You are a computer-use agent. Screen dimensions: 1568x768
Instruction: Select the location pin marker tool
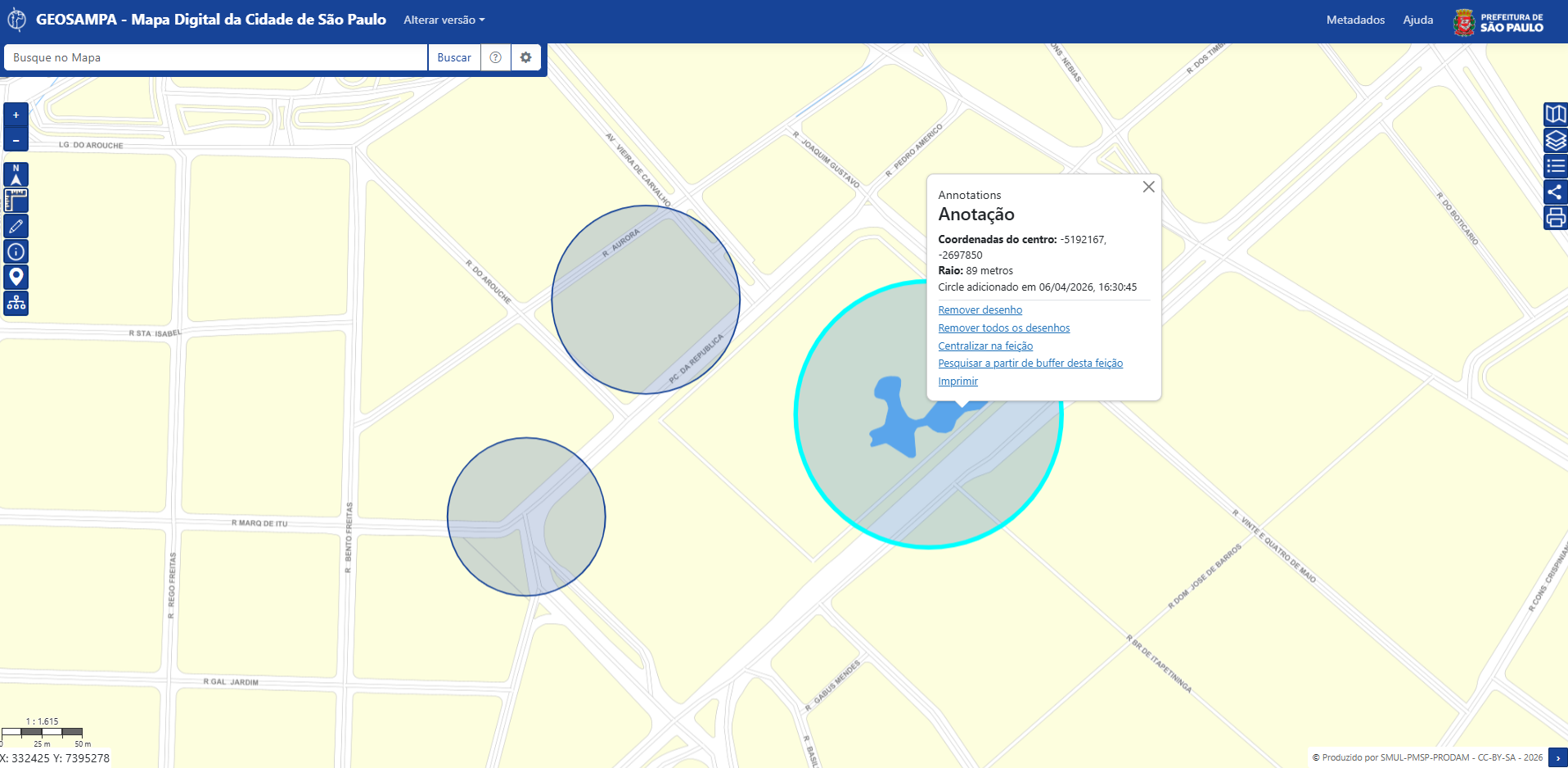coord(16,277)
